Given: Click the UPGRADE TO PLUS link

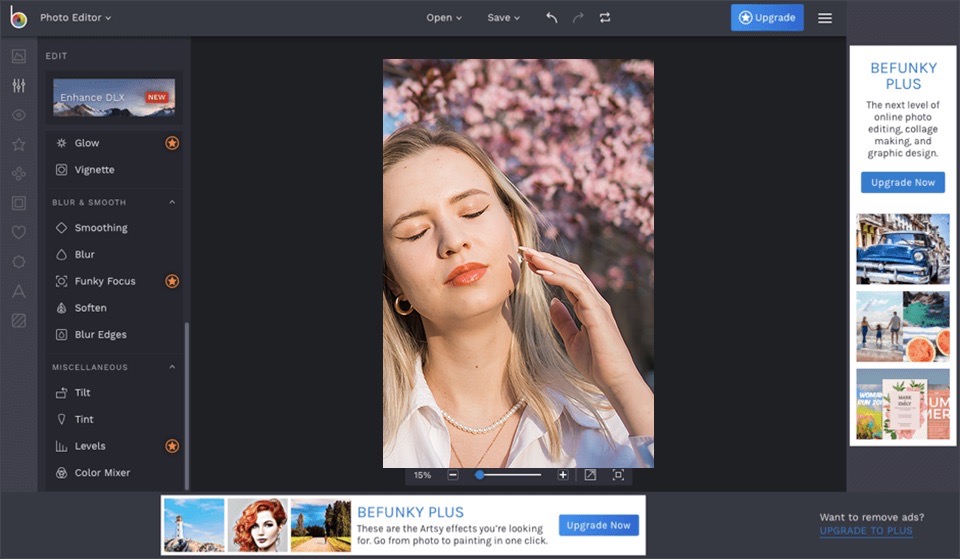Looking at the screenshot, I should 866,531.
